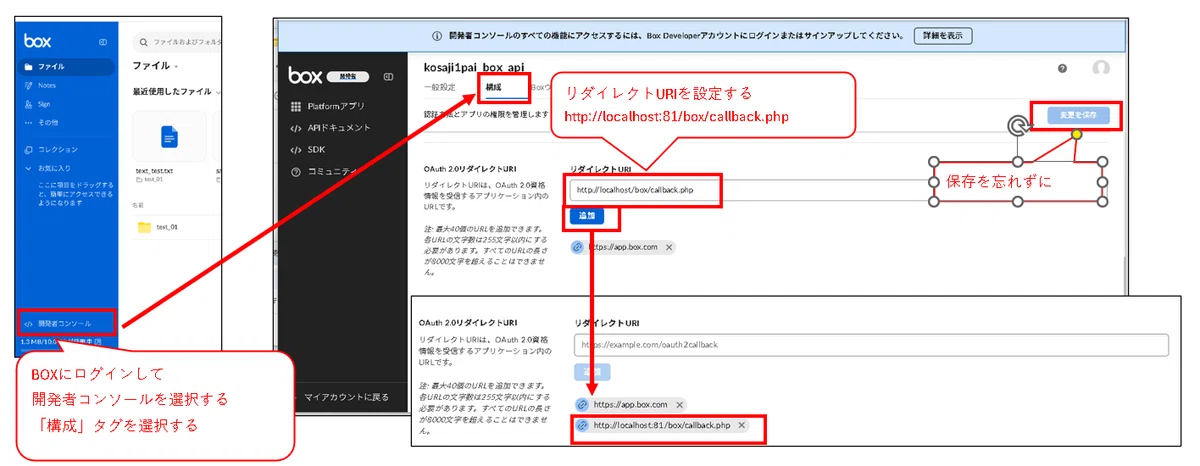The width and height of the screenshot is (1200, 466).
Task: Click the bright blue 追加 button
Action: click(x=586, y=215)
